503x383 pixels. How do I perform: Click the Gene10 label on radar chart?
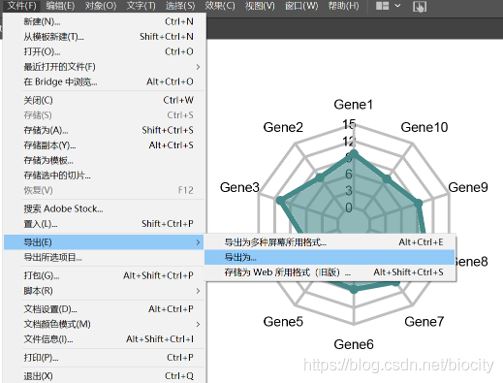(424, 127)
